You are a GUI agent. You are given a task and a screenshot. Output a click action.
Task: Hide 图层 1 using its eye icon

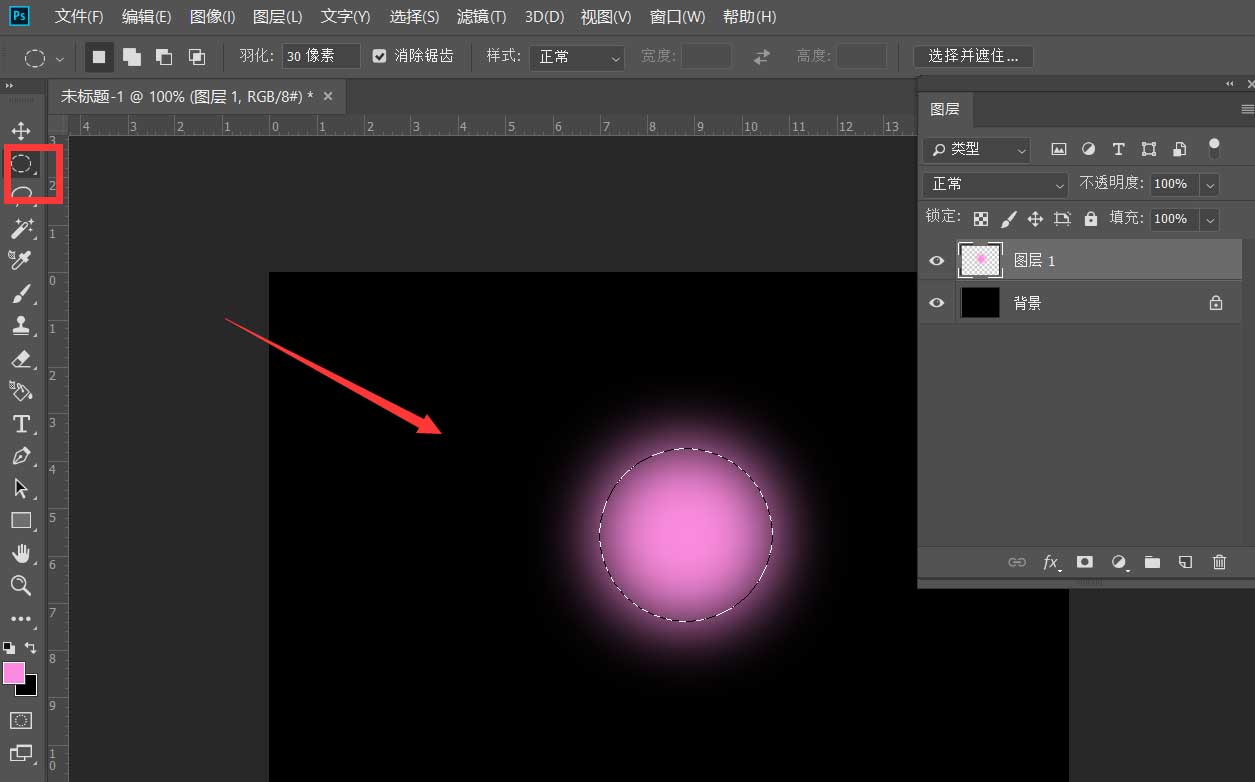click(936, 261)
